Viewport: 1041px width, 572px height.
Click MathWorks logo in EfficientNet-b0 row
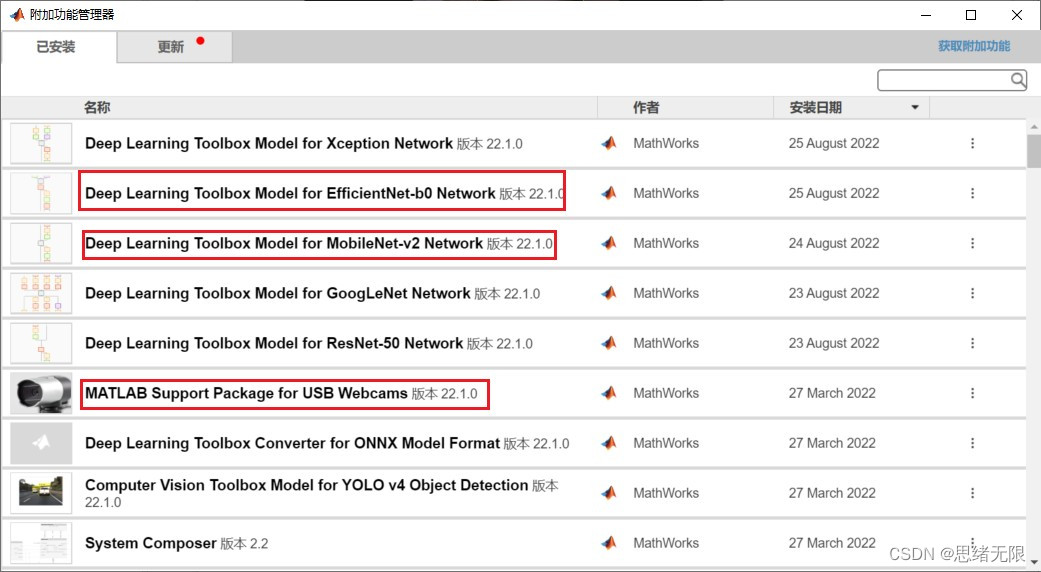tap(609, 193)
